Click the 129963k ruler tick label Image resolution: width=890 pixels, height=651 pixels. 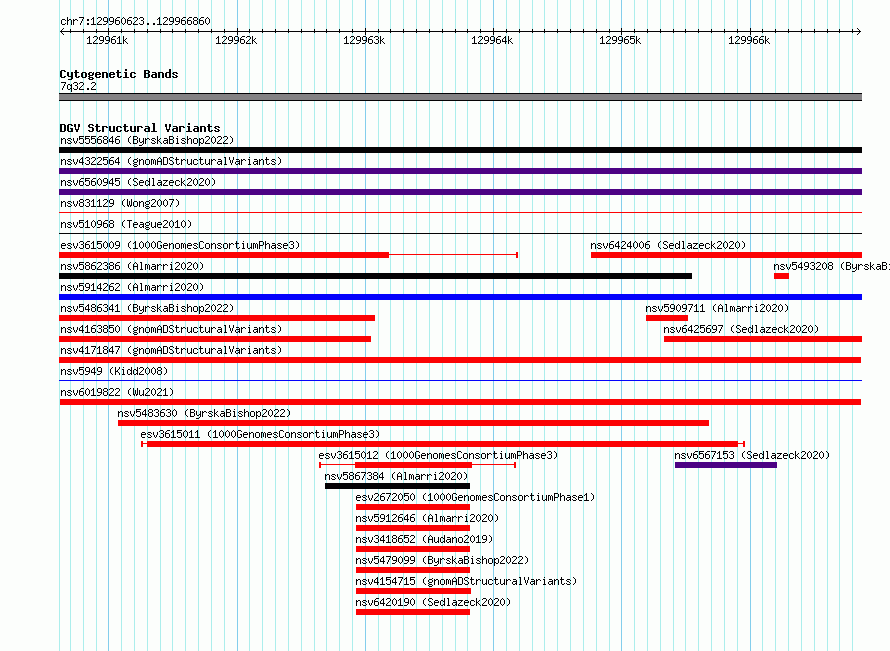point(364,40)
